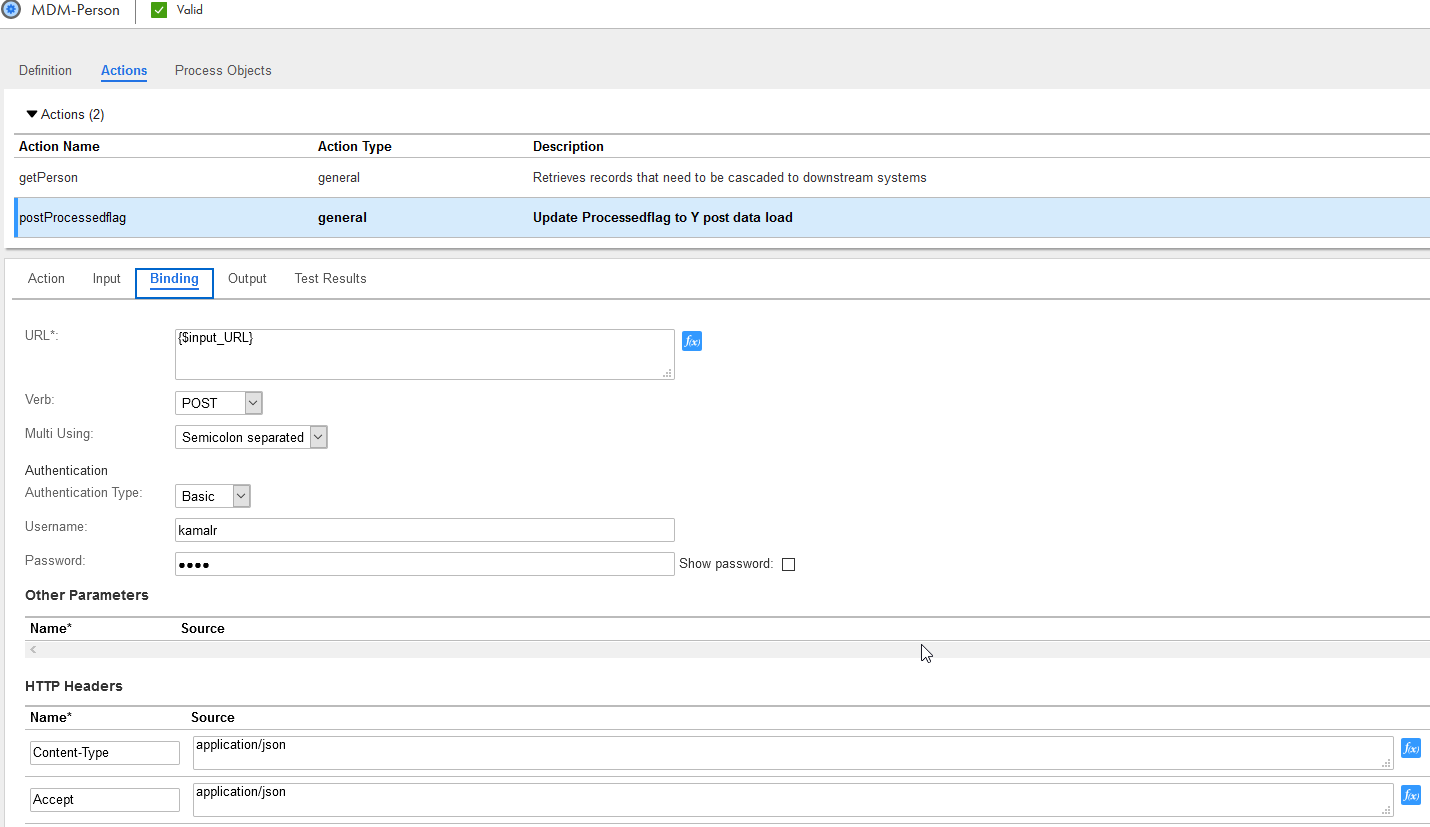This screenshot has height=827, width=1430.
Task: Switch to the Action sub-tab
Action: (x=46, y=279)
